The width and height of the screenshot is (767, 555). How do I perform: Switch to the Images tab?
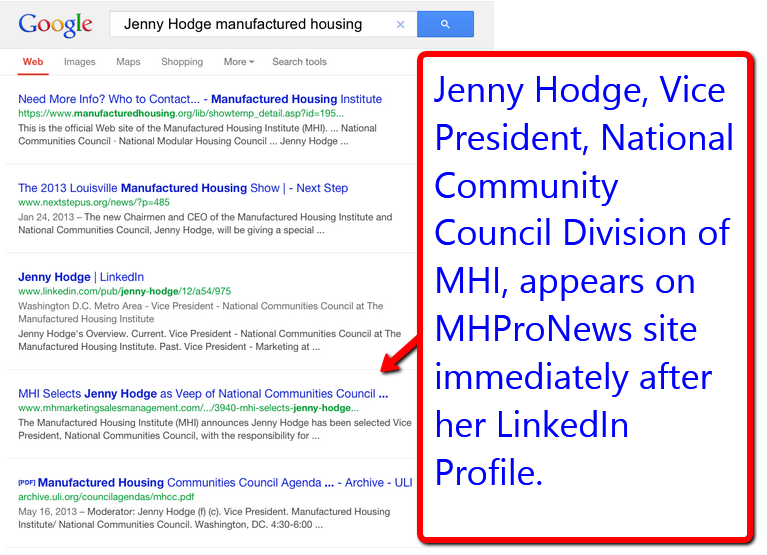click(x=79, y=62)
